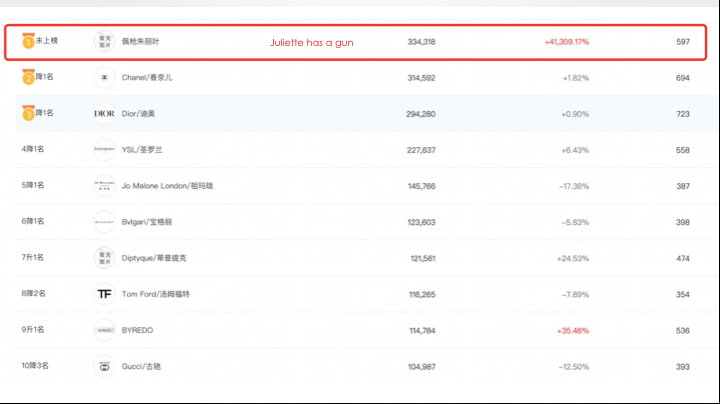
Task: Click the -17.38% growth figure
Action: coord(574,186)
